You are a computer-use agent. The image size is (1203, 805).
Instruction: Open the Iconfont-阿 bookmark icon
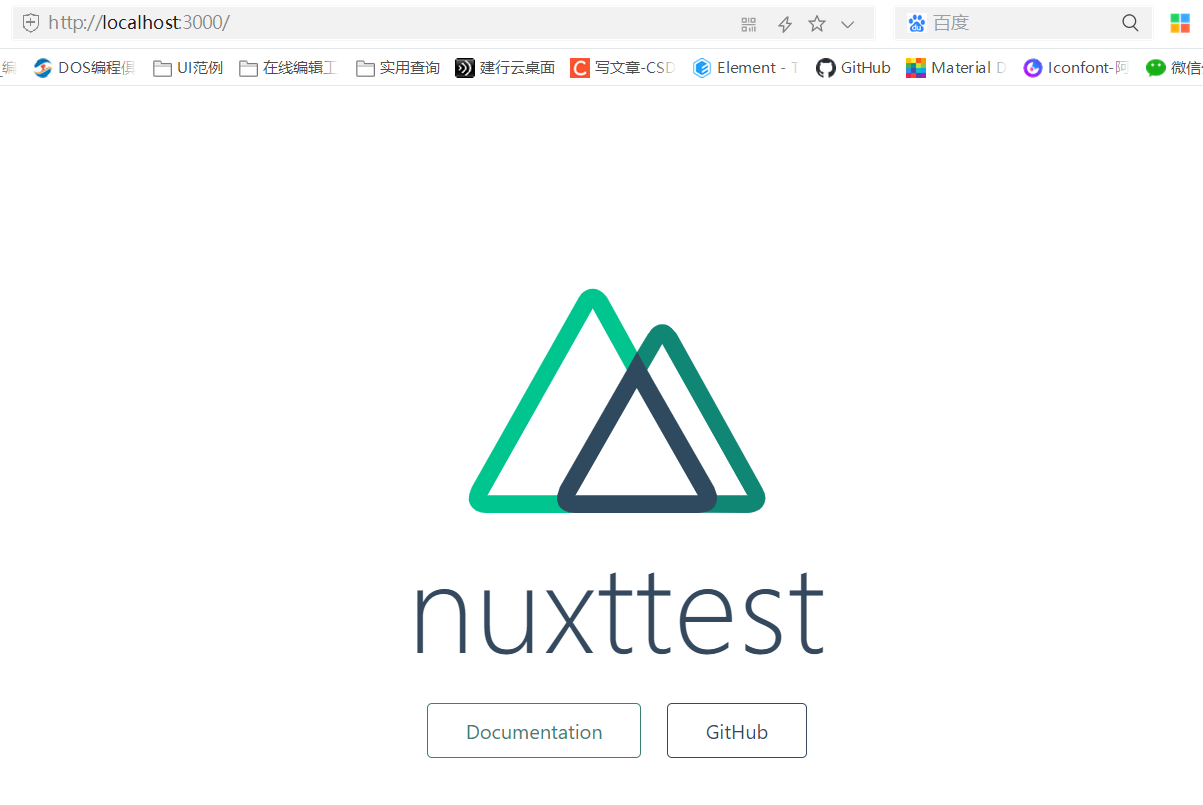coord(1032,67)
